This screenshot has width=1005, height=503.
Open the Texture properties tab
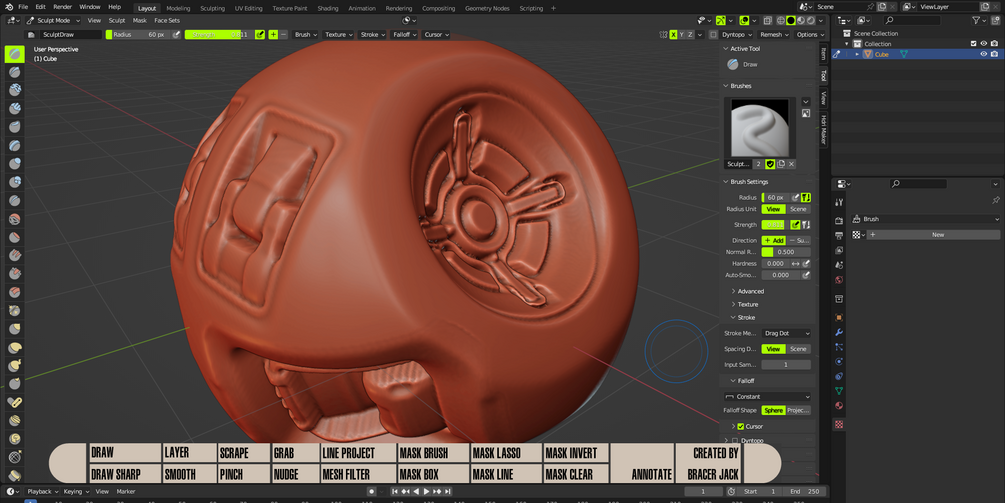[839, 424]
